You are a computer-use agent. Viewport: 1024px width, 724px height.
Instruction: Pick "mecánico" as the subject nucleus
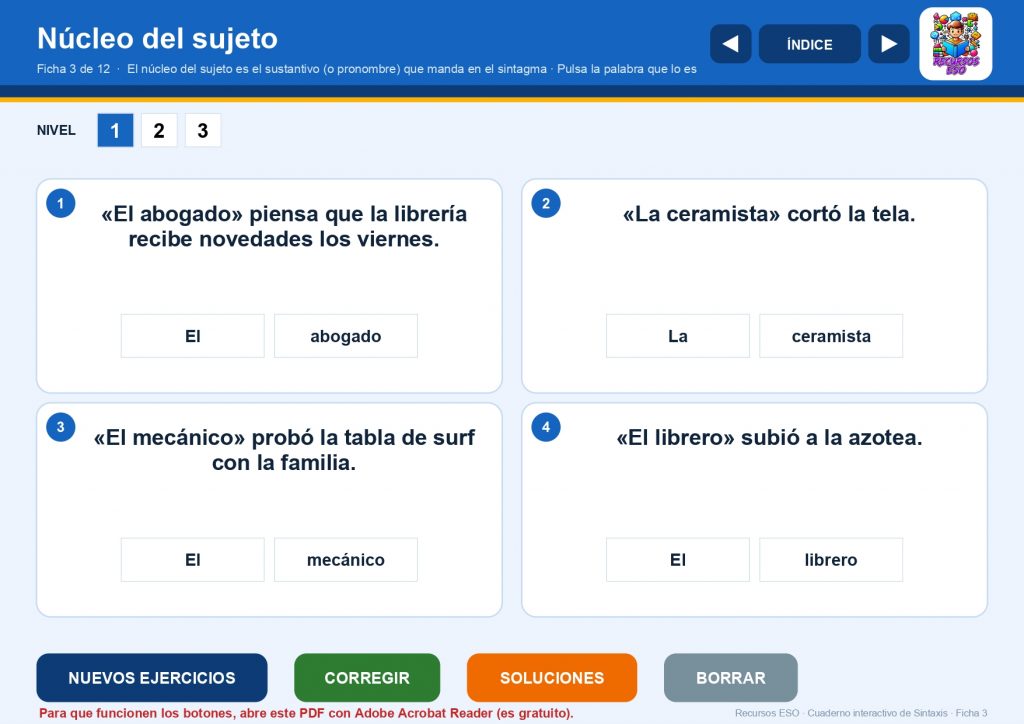pos(345,559)
